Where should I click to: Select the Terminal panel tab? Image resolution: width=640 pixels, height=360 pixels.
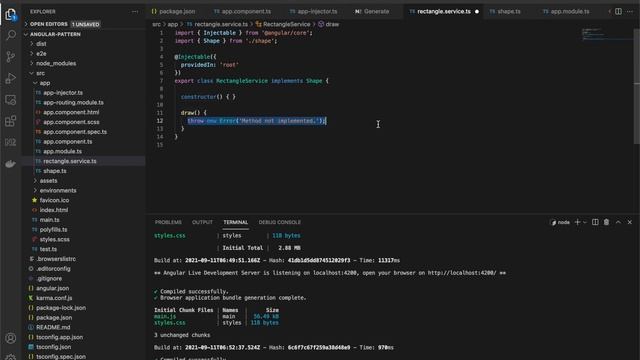[x=236, y=222]
